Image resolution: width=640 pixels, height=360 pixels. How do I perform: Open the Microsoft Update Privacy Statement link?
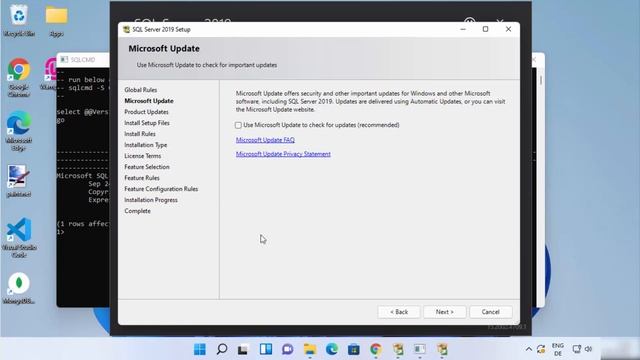(283, 154)
